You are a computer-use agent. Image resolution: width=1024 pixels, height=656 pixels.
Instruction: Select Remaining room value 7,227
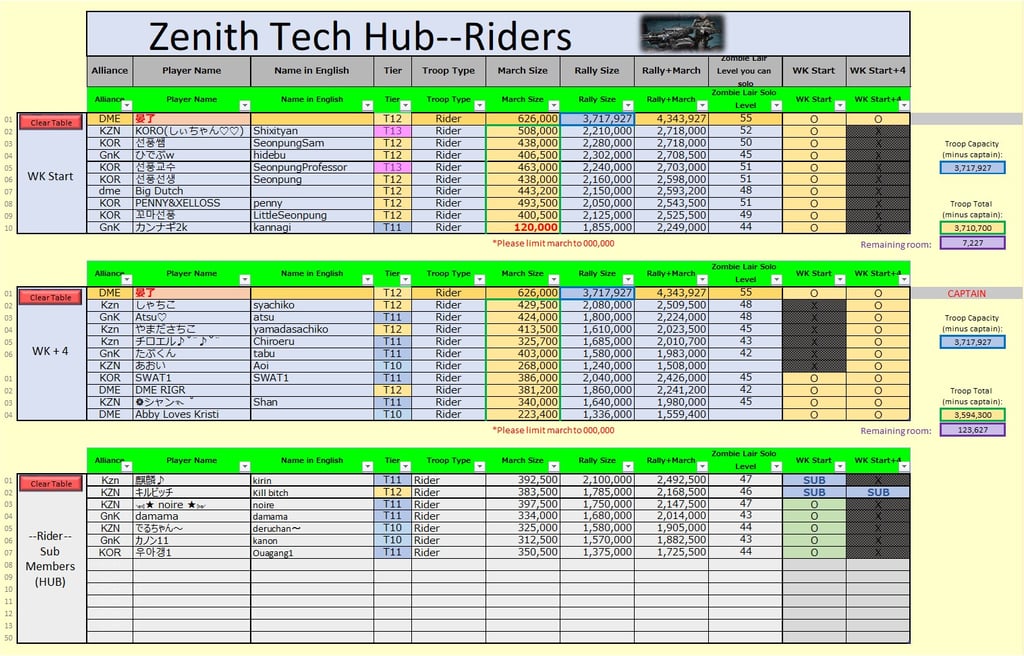(972, 243)
